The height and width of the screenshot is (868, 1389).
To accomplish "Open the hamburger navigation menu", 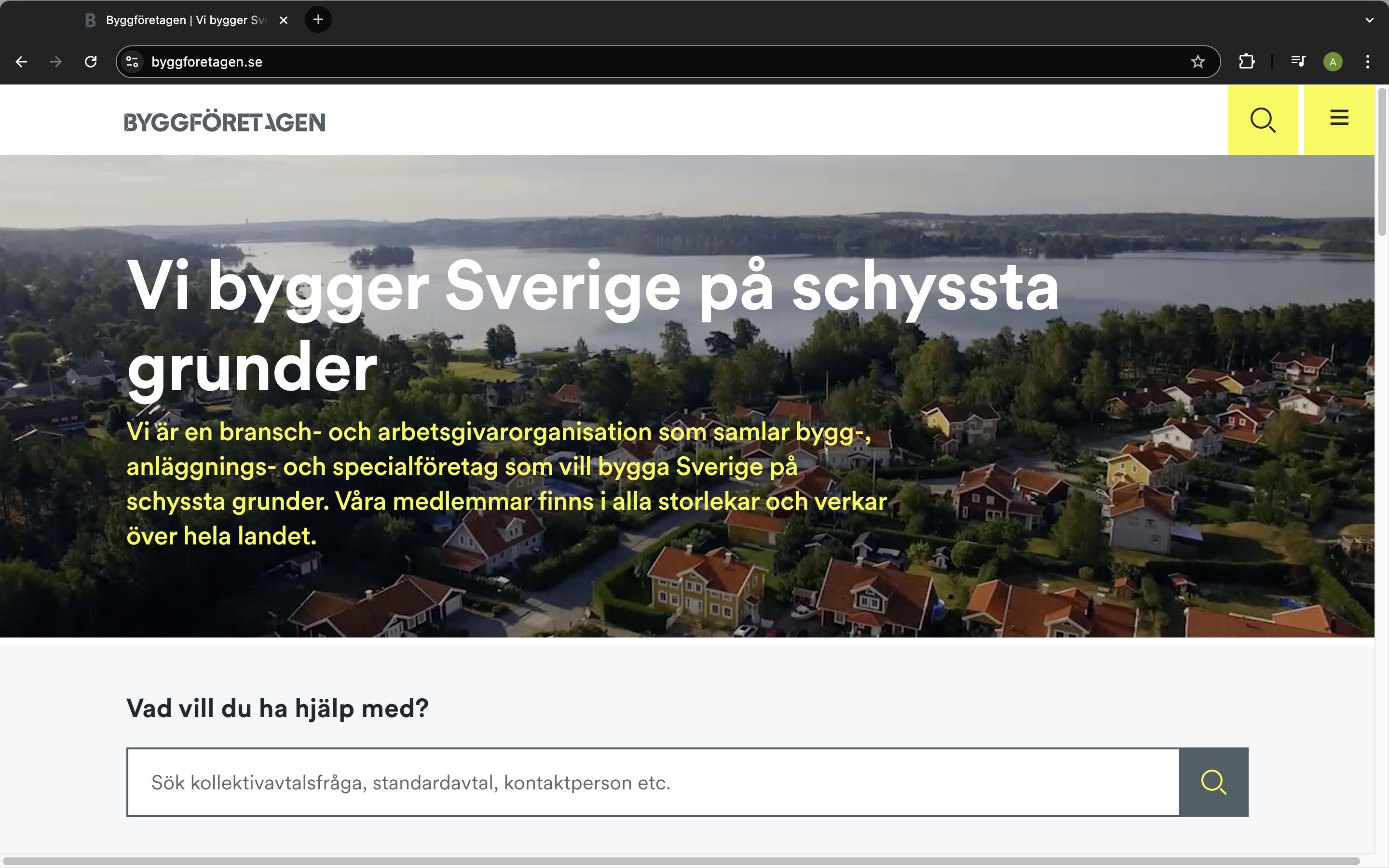I will [1338, 118].
